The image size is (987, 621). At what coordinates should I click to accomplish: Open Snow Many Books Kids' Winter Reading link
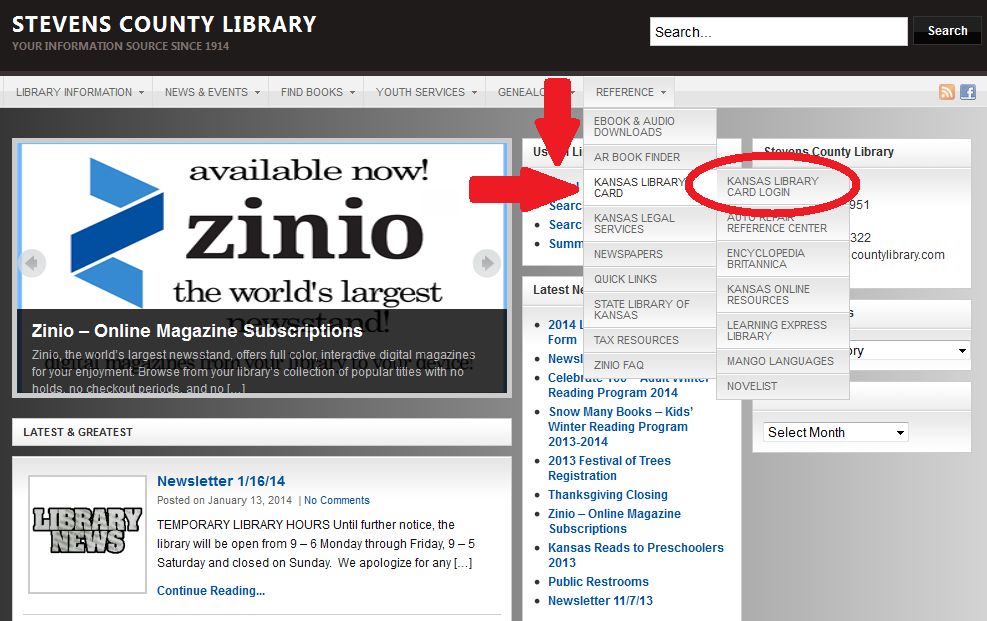[620, 427]
